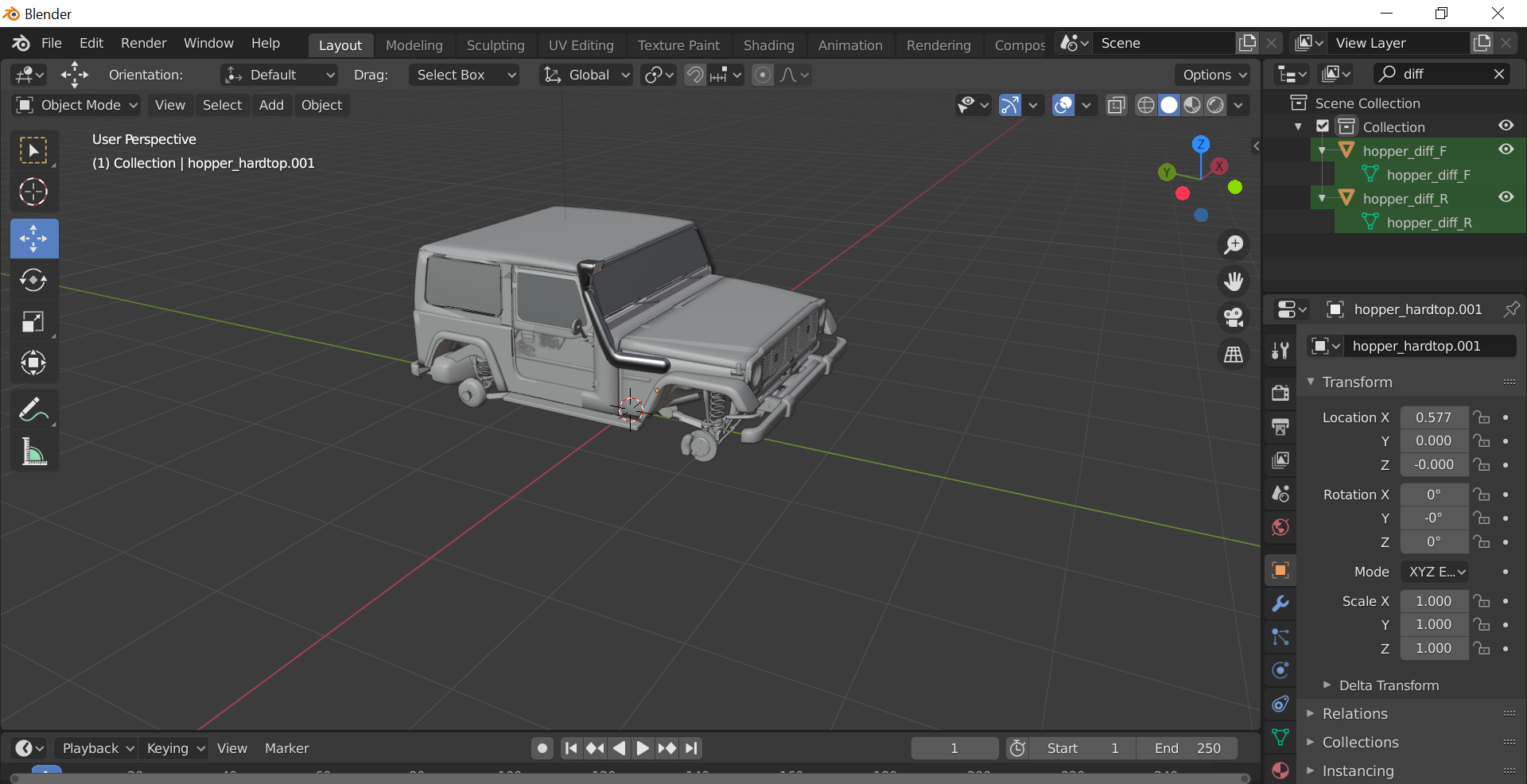
Task: Click the Options button in header
Action: 1214,75
